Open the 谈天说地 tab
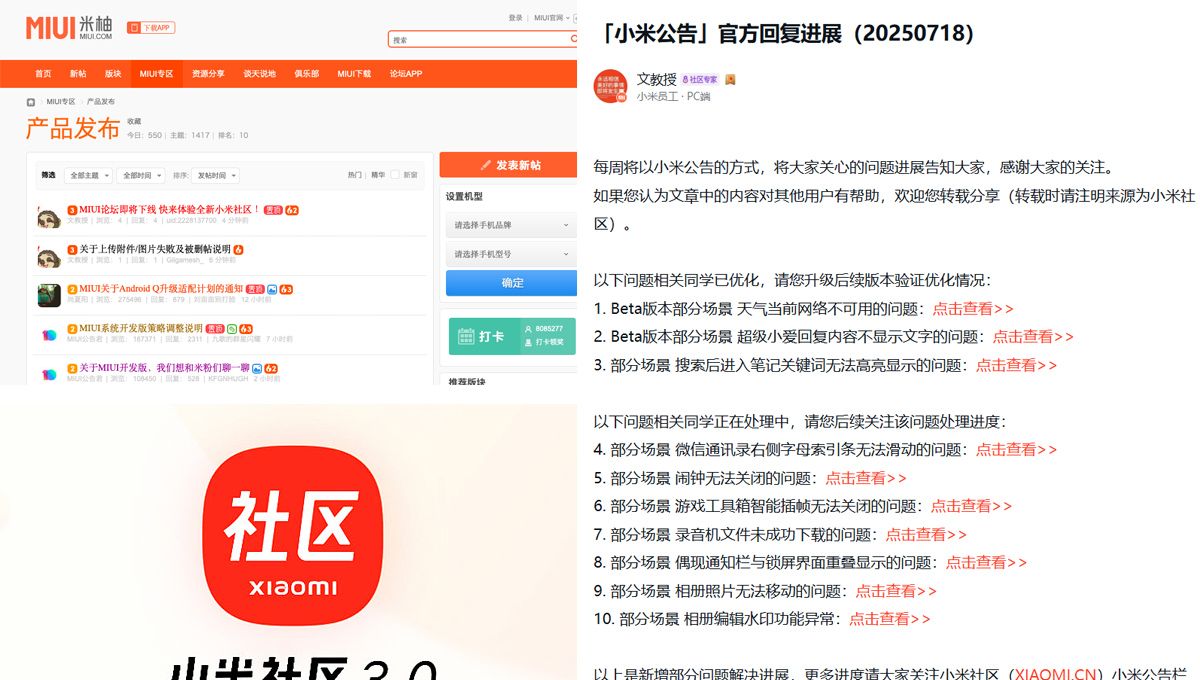1200x680 pixels. point(259,74)
